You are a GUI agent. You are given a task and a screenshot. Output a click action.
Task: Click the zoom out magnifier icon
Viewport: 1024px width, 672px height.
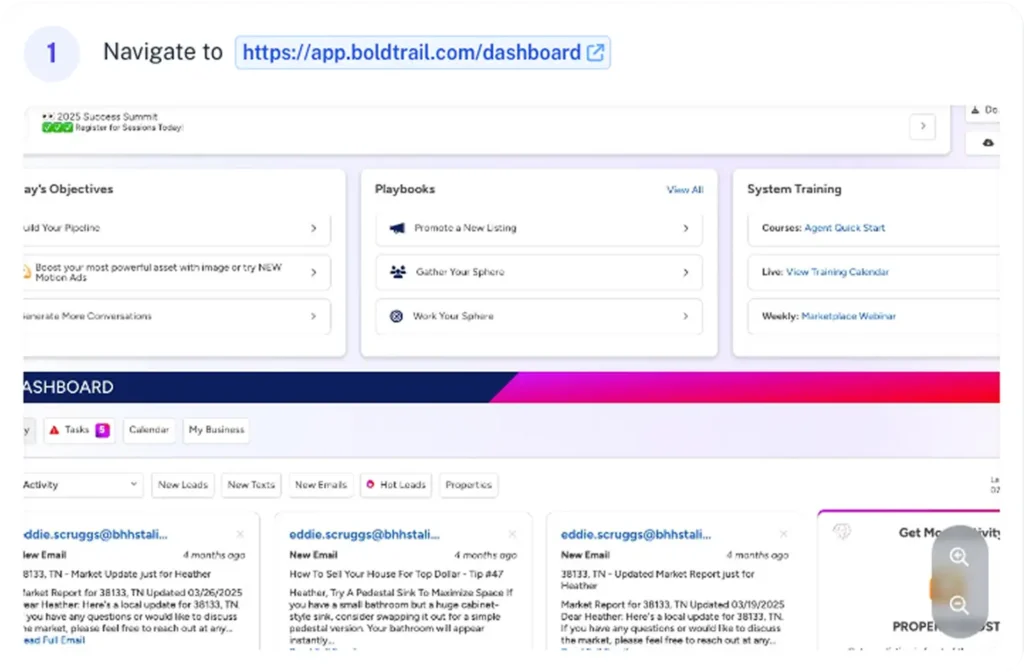pyautogui.click(x=959, y=605)
